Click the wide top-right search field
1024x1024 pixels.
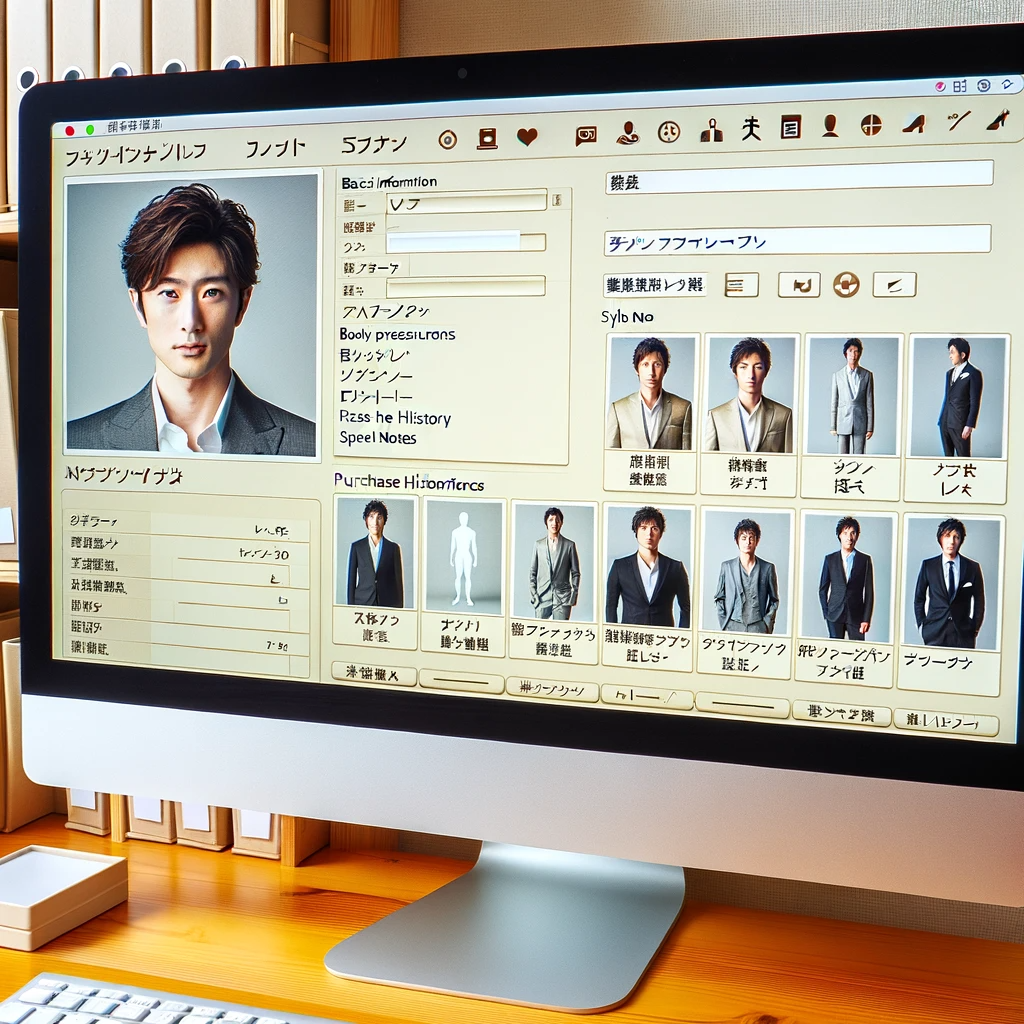point(799,177)
